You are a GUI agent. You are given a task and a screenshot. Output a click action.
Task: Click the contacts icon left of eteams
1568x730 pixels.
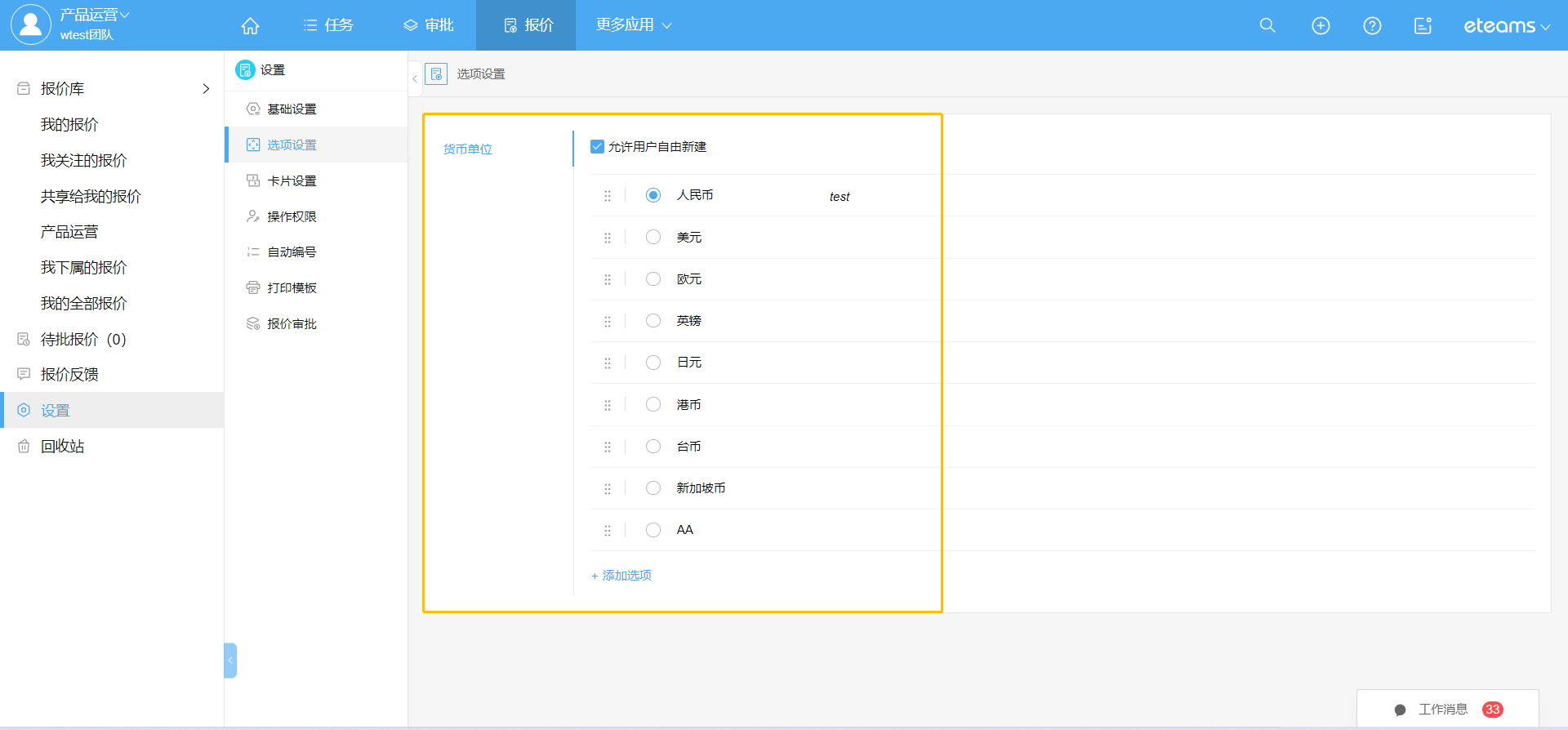pos(1423,26)
